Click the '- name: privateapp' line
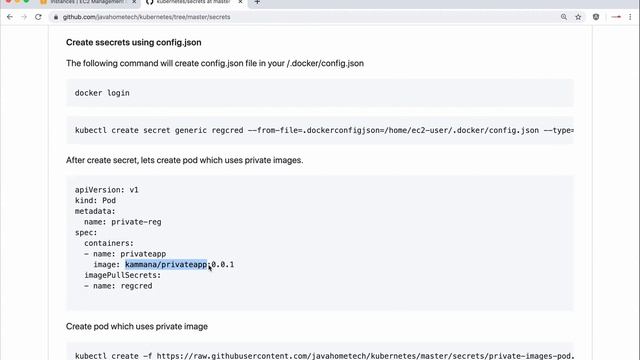The width and height of the screenshot is (640, 360). click(125, 254)
